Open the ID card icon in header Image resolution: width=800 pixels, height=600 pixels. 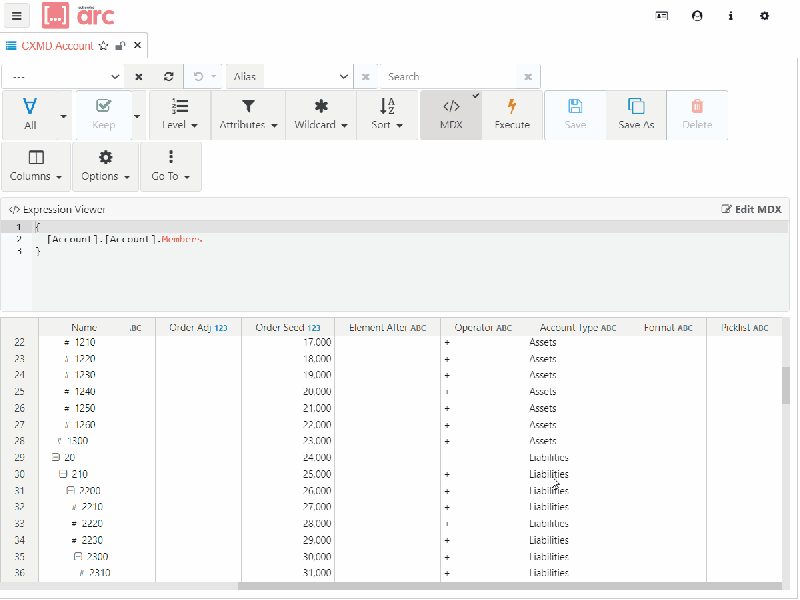coord(662,16)
